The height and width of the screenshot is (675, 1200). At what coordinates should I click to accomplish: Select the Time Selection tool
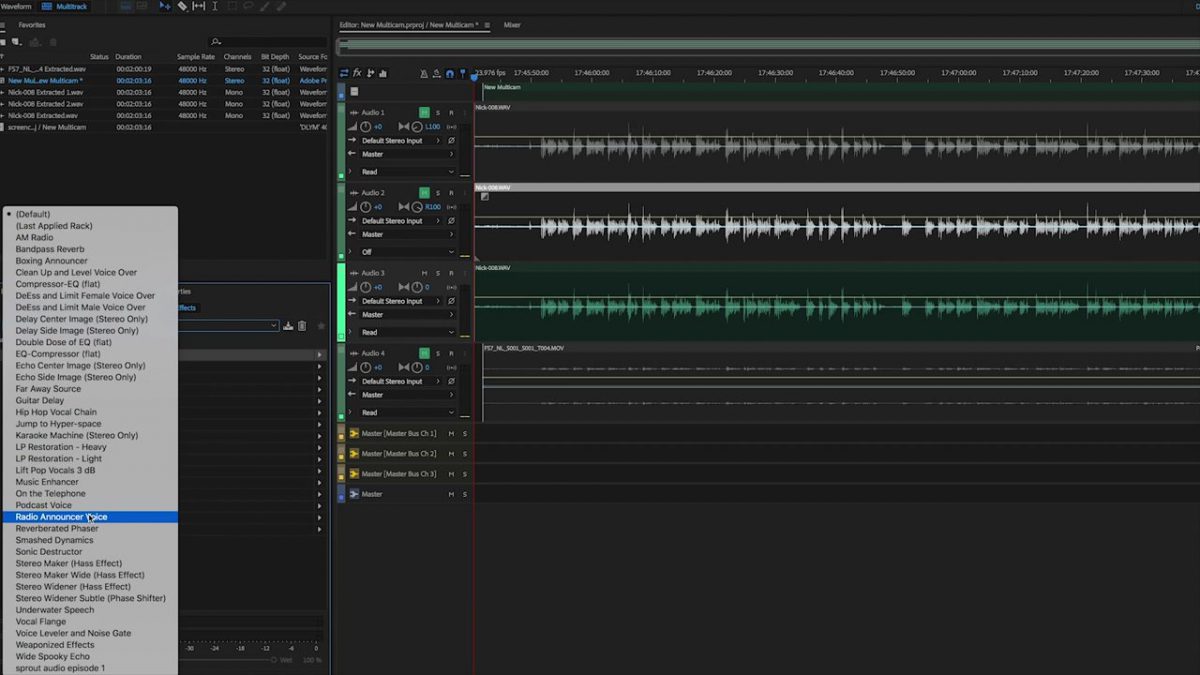[215, 6]
